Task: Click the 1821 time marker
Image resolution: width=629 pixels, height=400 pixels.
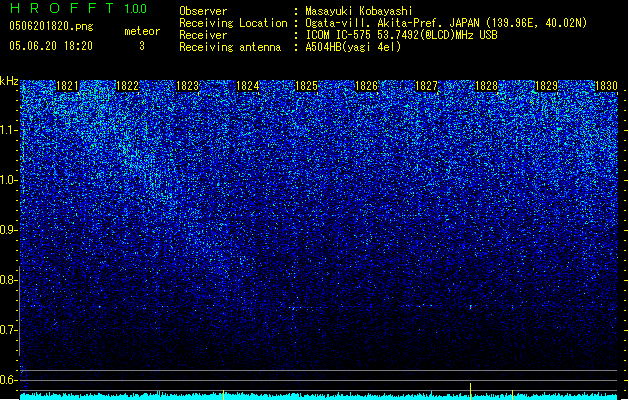Action: coord(67,86)
